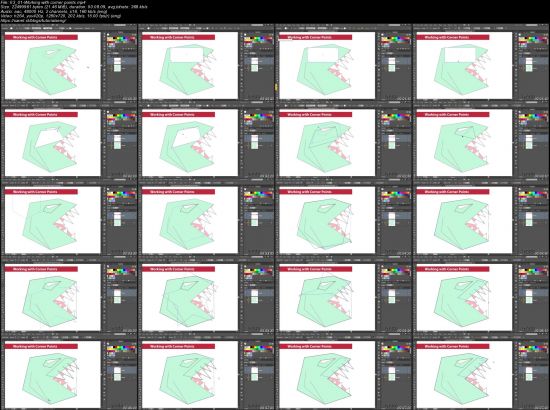Open the URL shown under the video info

pyautogui.click(x=33, y=20)
